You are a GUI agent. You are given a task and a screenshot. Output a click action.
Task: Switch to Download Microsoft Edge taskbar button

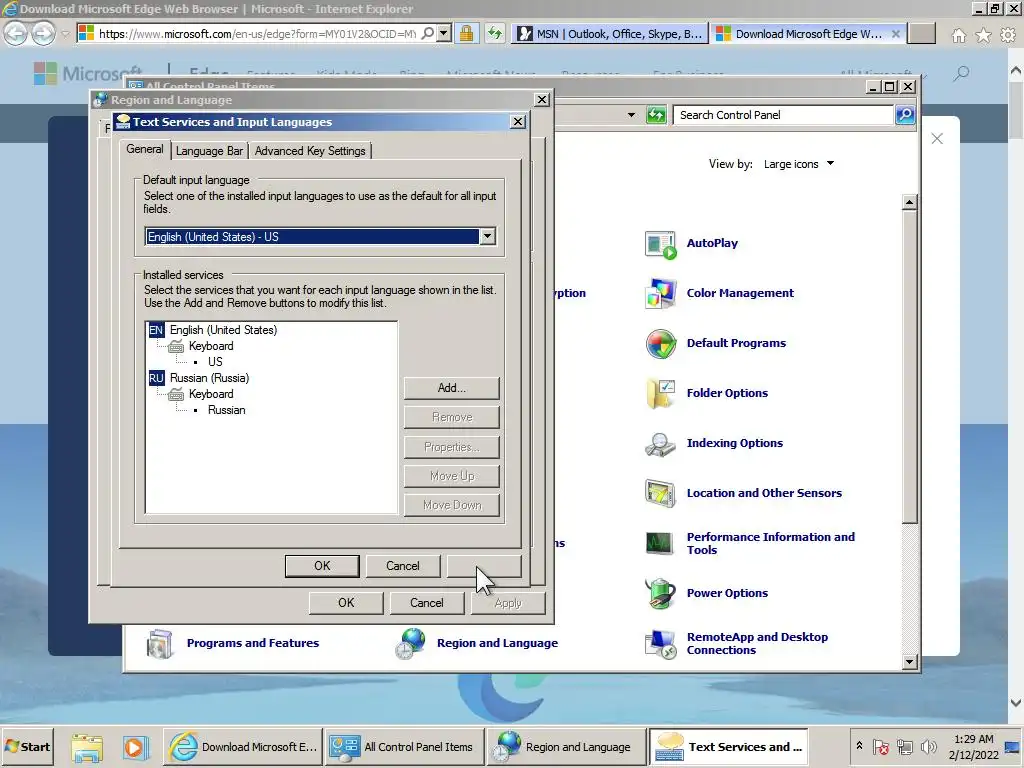tap(243, 746)
